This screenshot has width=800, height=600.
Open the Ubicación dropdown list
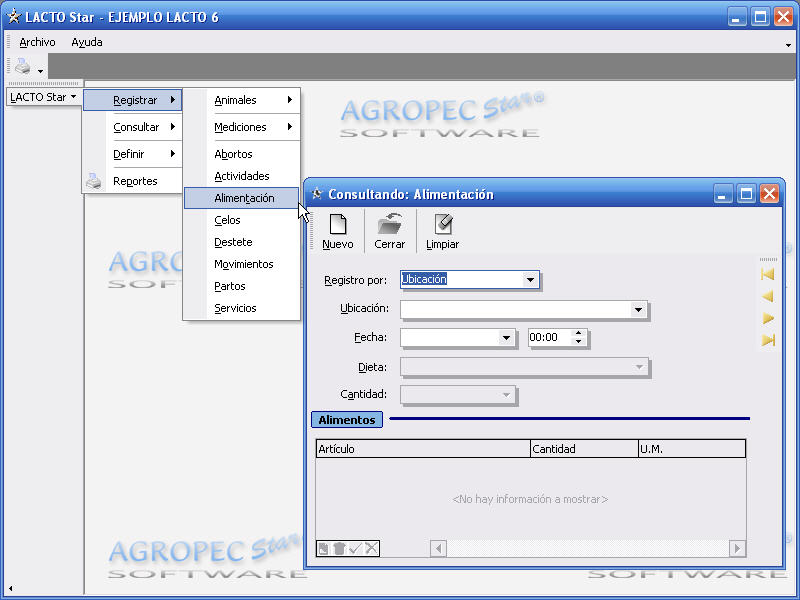point(638,309)
